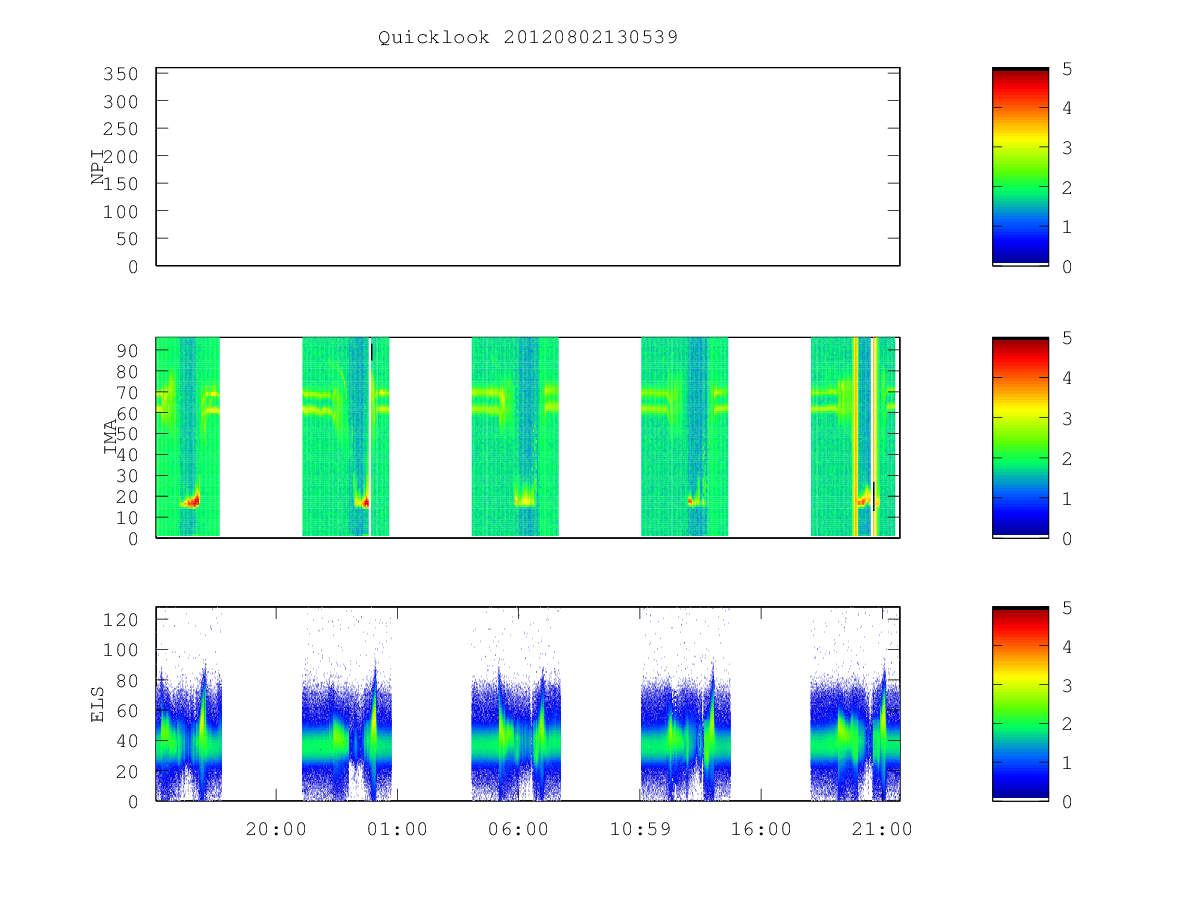Click the 21:00 time axis label

[x=881, y=829]
